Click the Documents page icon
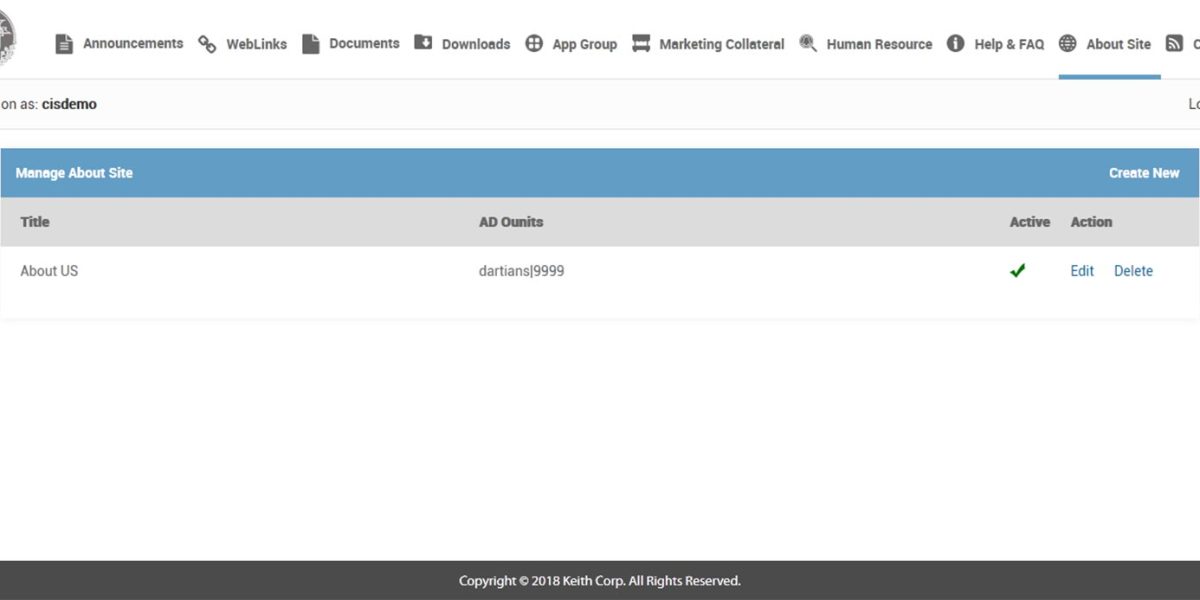This screenshot has height=600, width=1200. click(310, 43)
